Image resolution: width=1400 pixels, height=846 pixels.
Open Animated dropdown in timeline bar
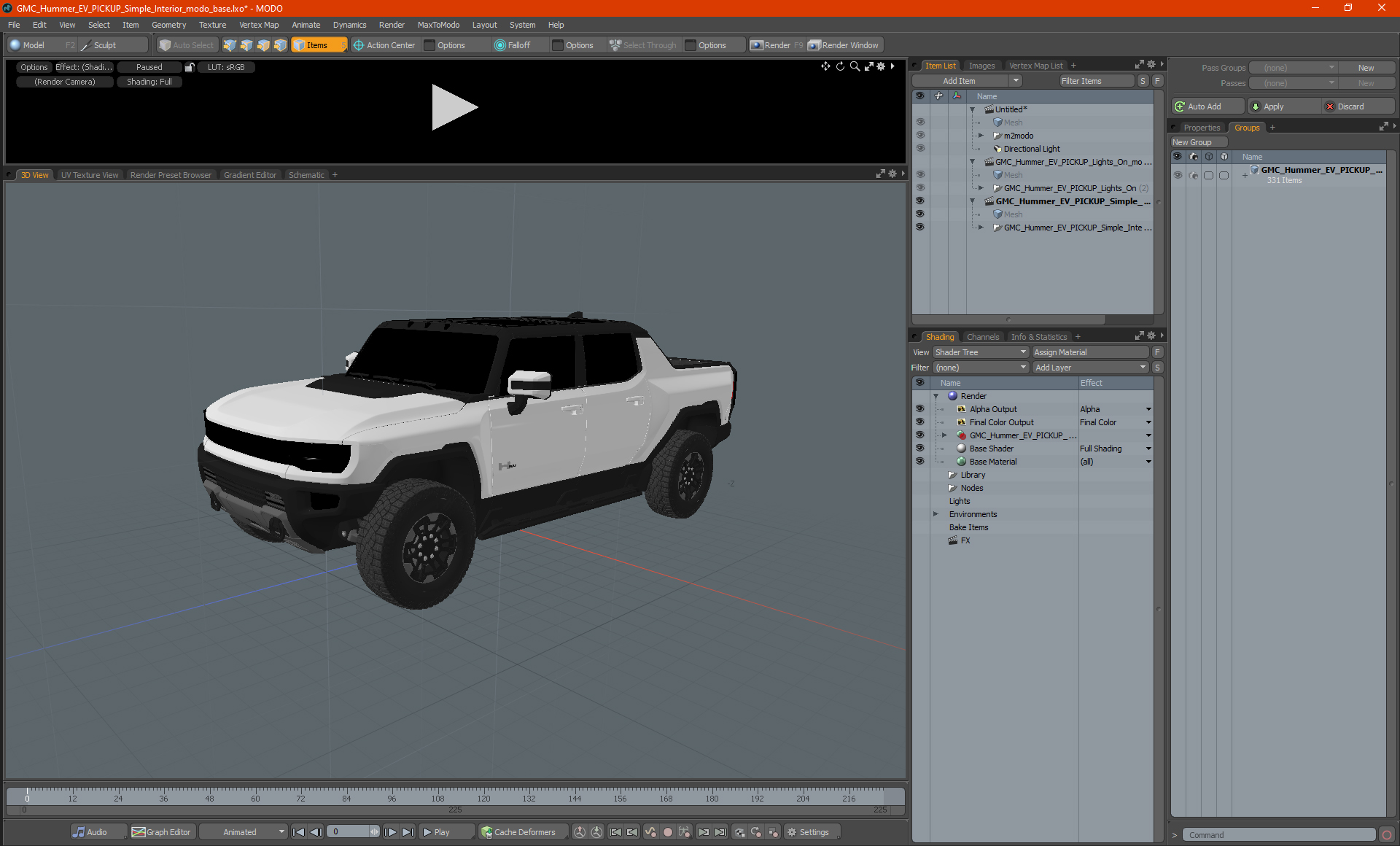pos(243,832)
